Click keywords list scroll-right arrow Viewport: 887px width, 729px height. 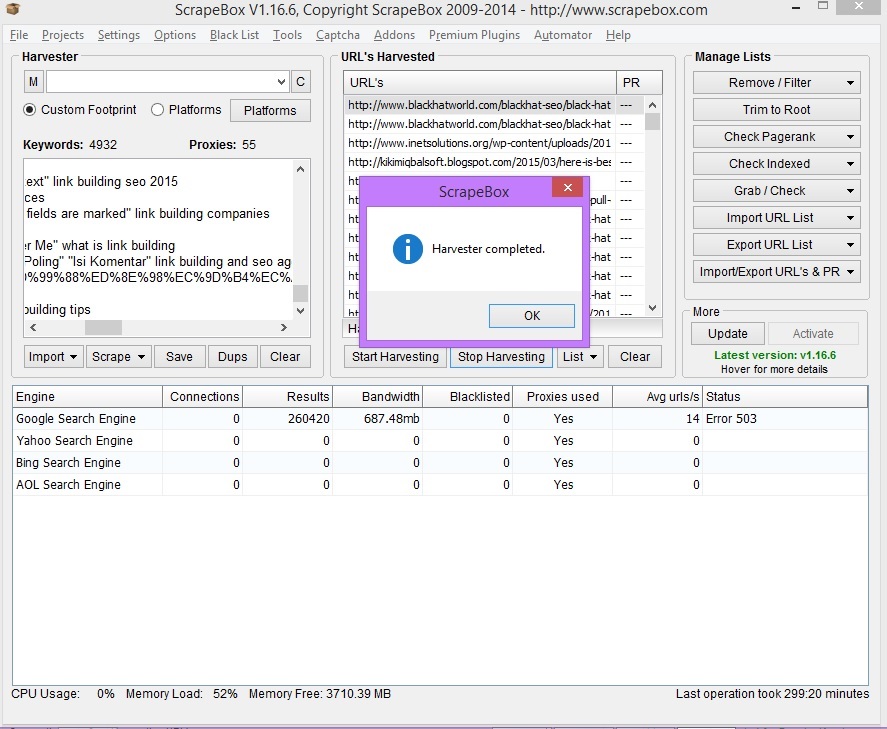pyautogui.click(x=284, y=327)
